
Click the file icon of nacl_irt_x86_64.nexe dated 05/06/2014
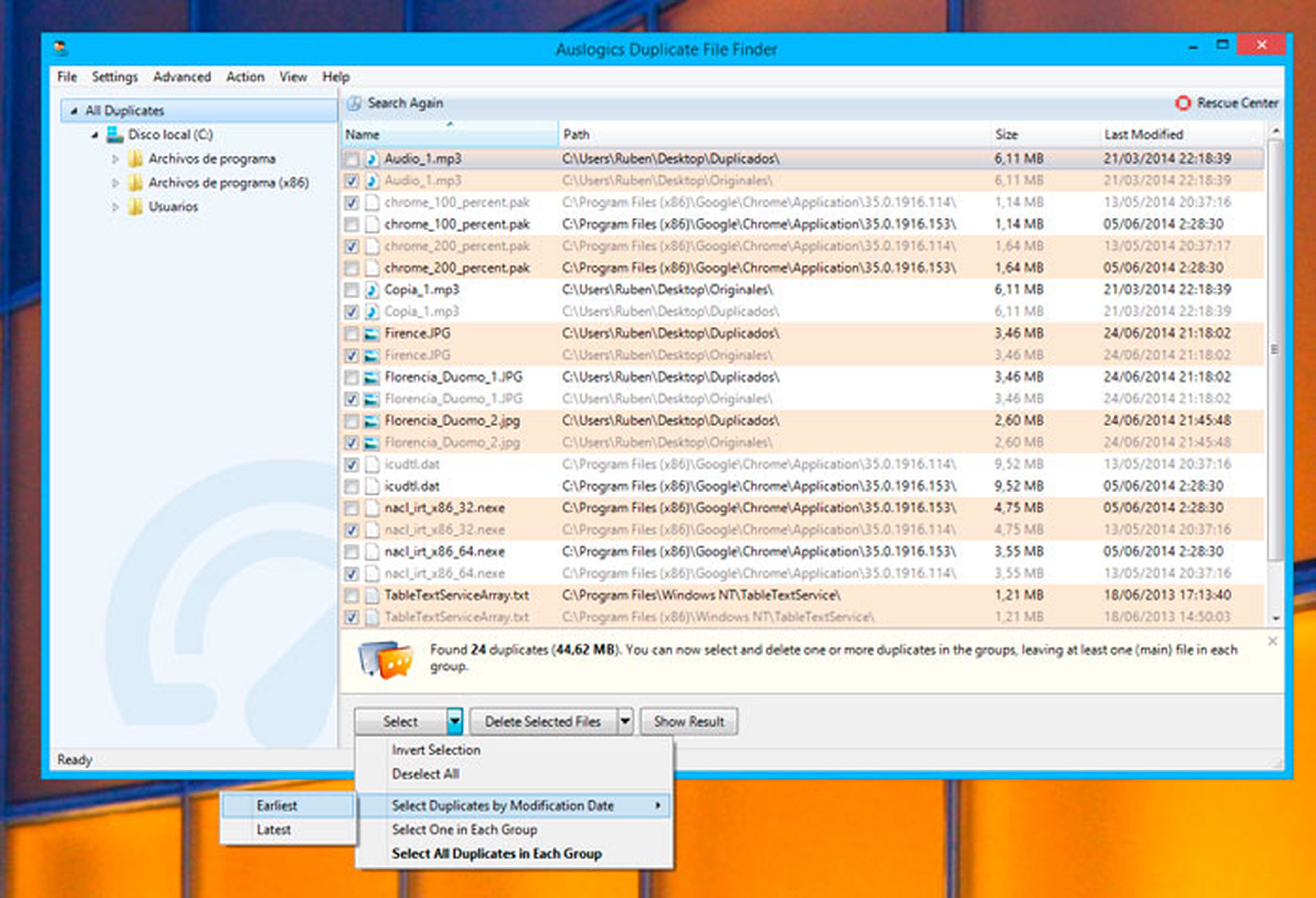(x=371, y=551)
